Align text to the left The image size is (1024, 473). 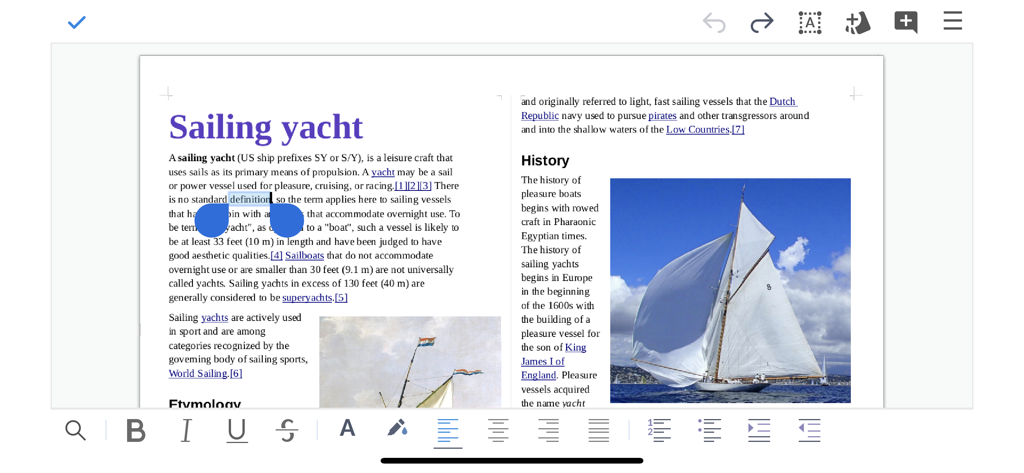click(x=448, y=431)
